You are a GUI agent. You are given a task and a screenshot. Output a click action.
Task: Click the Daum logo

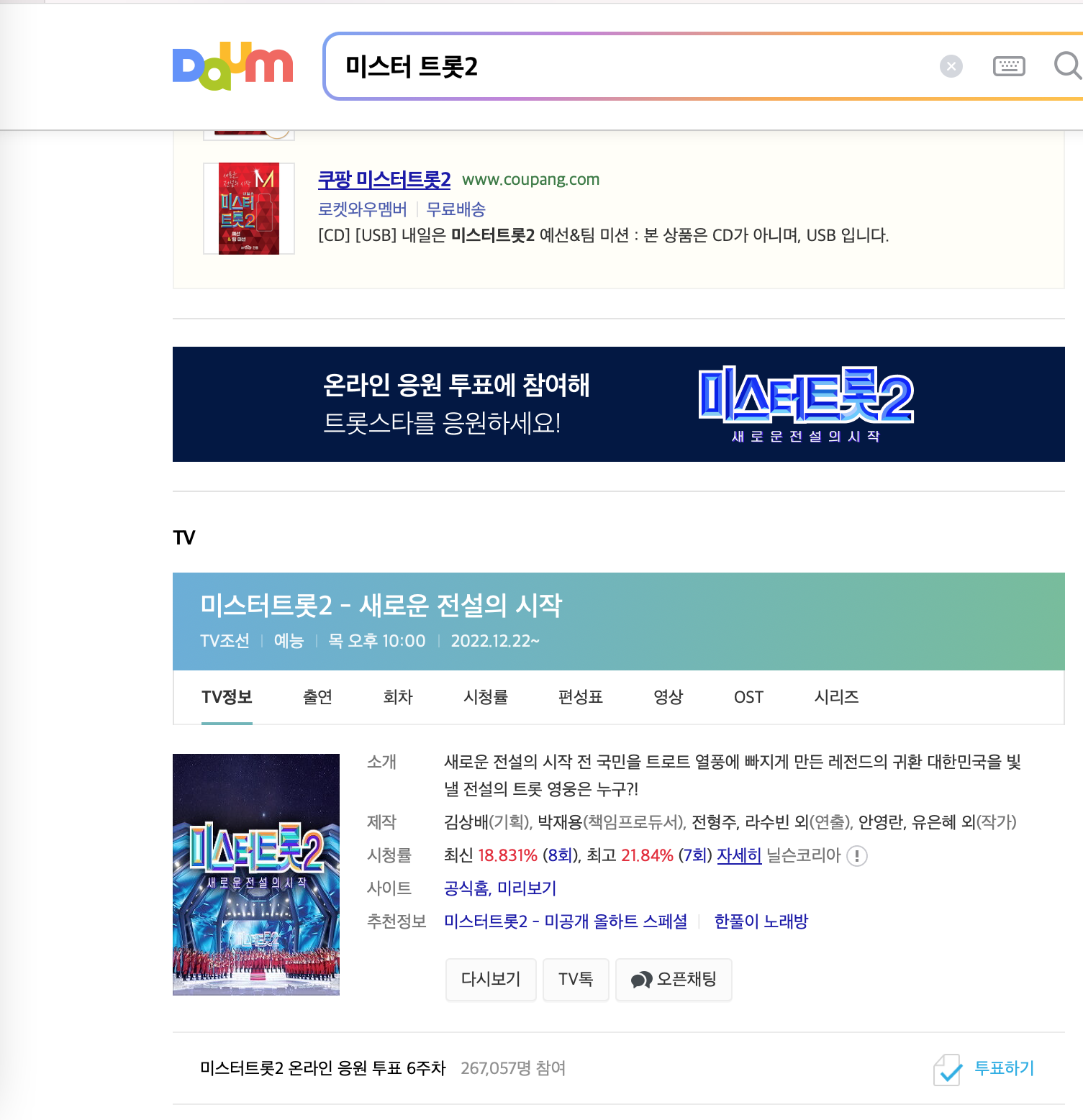[232, 65]
